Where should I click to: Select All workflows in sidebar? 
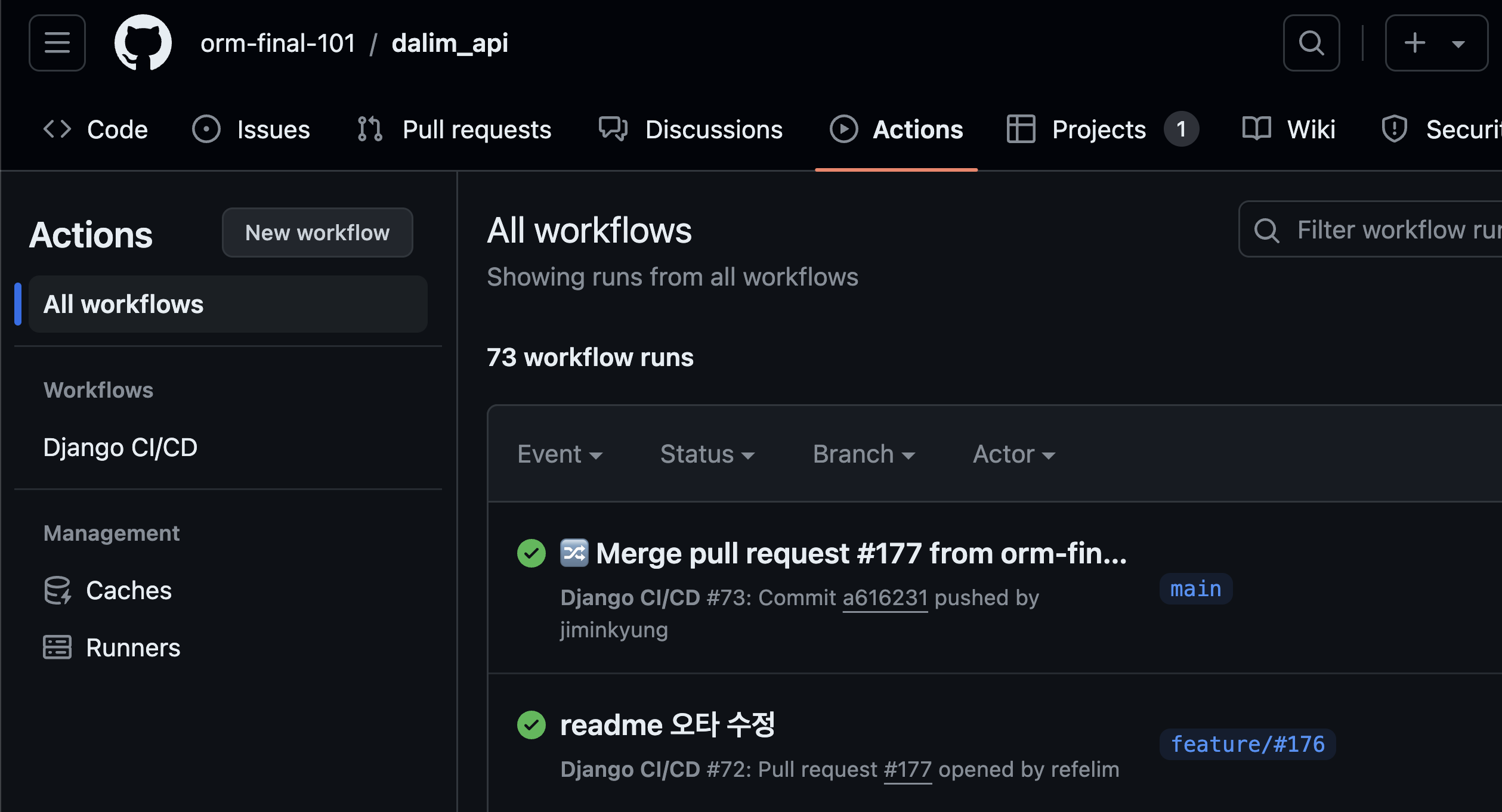228,304
